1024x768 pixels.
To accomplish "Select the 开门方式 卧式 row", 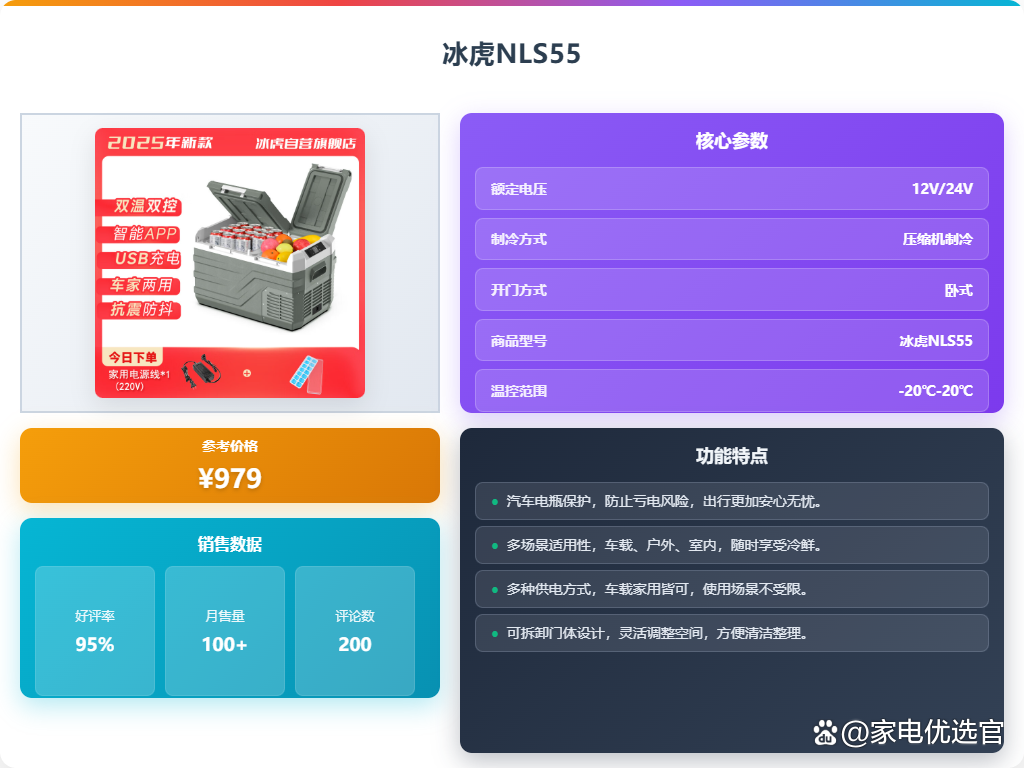I will (731, 290).
